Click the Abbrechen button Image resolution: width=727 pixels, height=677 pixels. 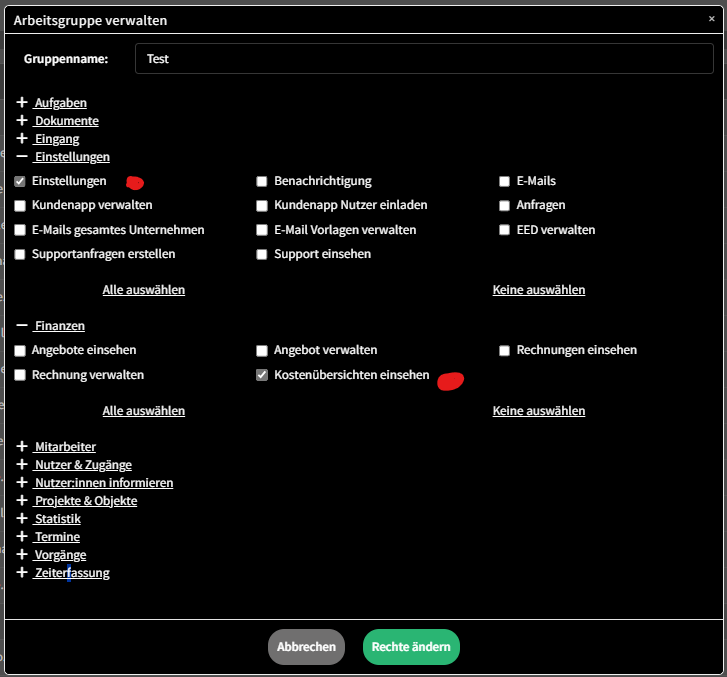pos(306,647)
